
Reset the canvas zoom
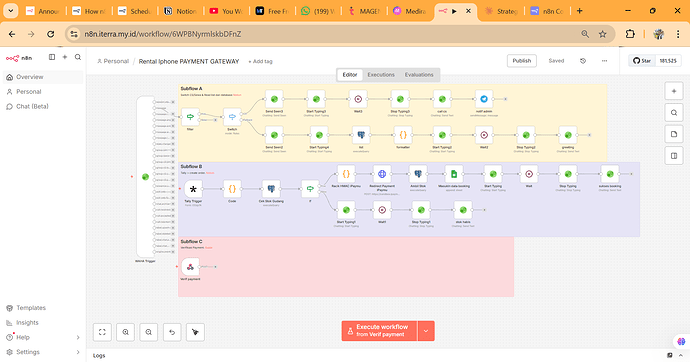tap(172, 332)
